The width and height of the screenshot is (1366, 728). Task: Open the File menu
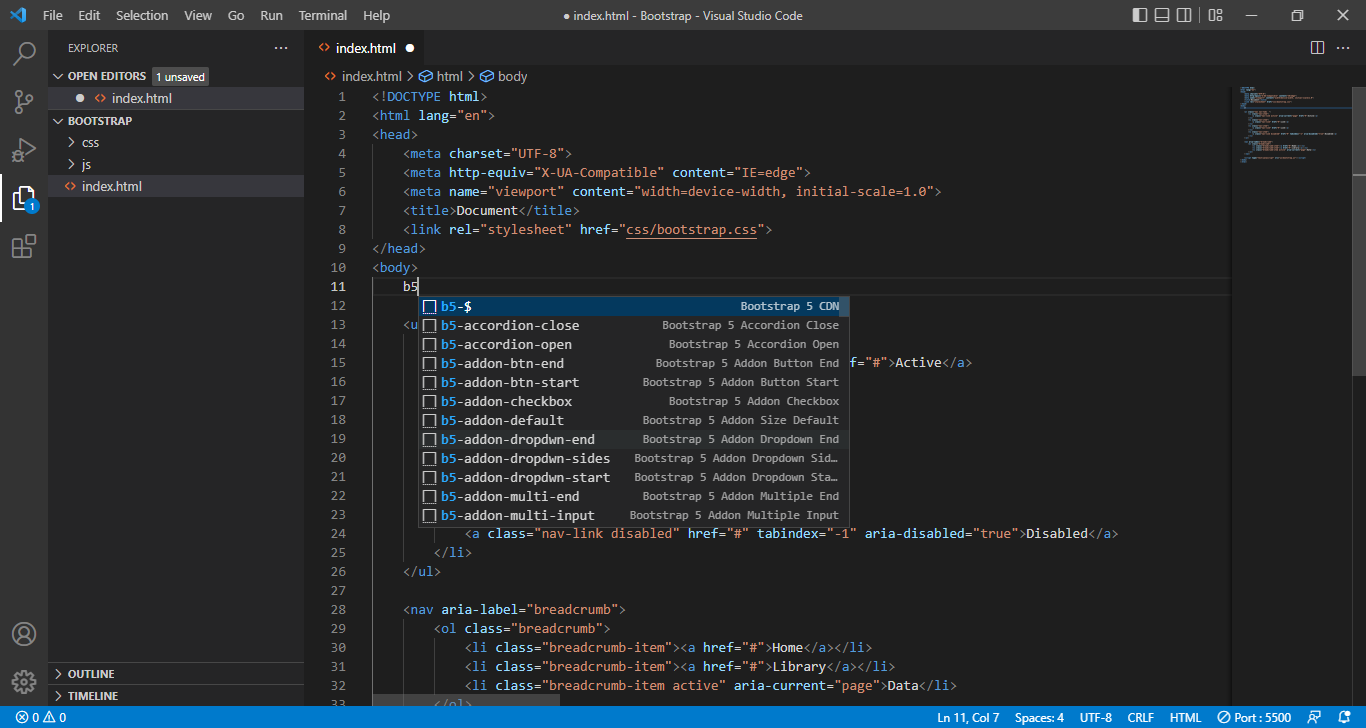tap(53, 15)
